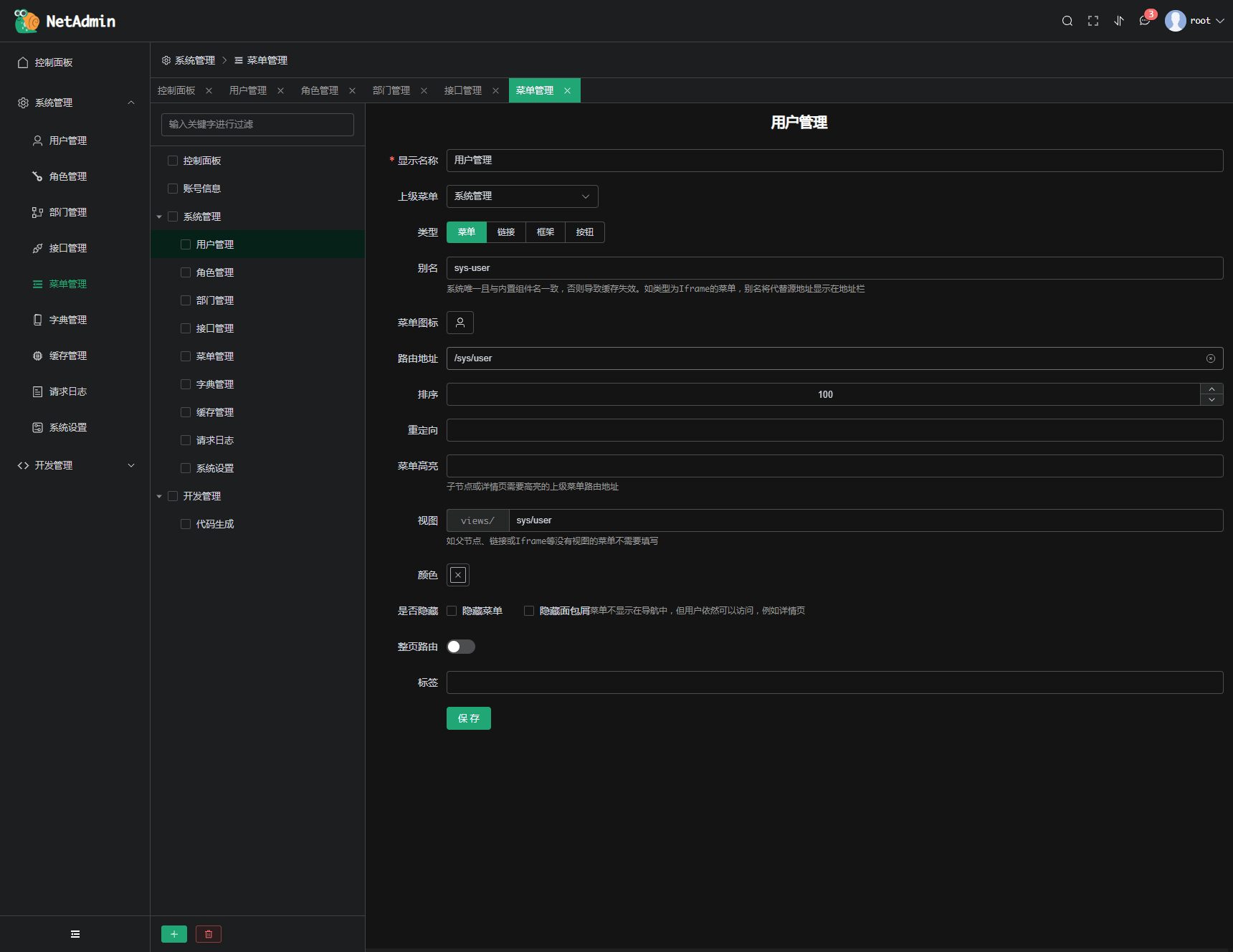1233x952 pixels.
Task: Check the 隐藏菜单 checkbox
Action: (452, 611)
